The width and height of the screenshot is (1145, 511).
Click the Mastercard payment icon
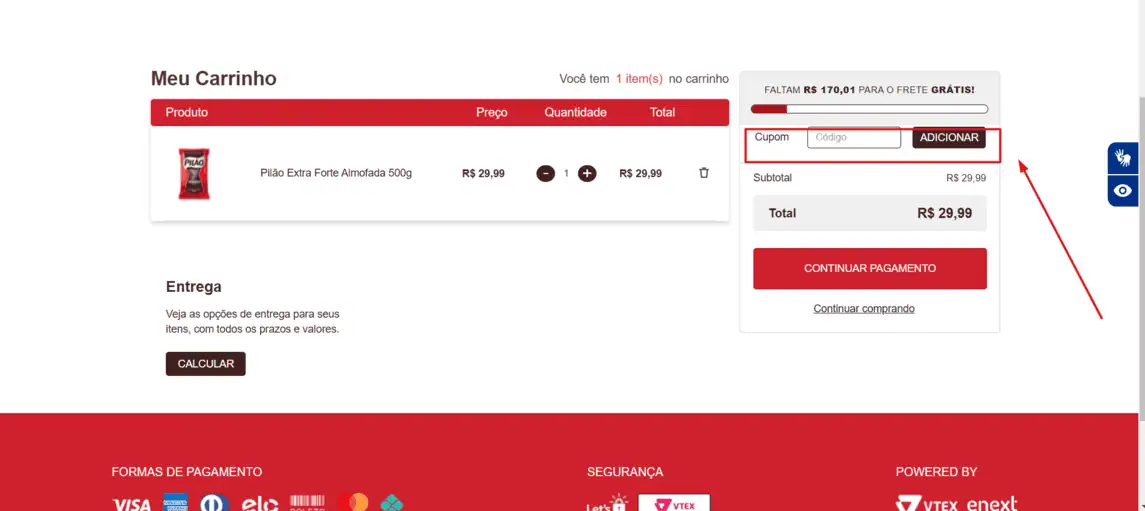click(353, 502)
